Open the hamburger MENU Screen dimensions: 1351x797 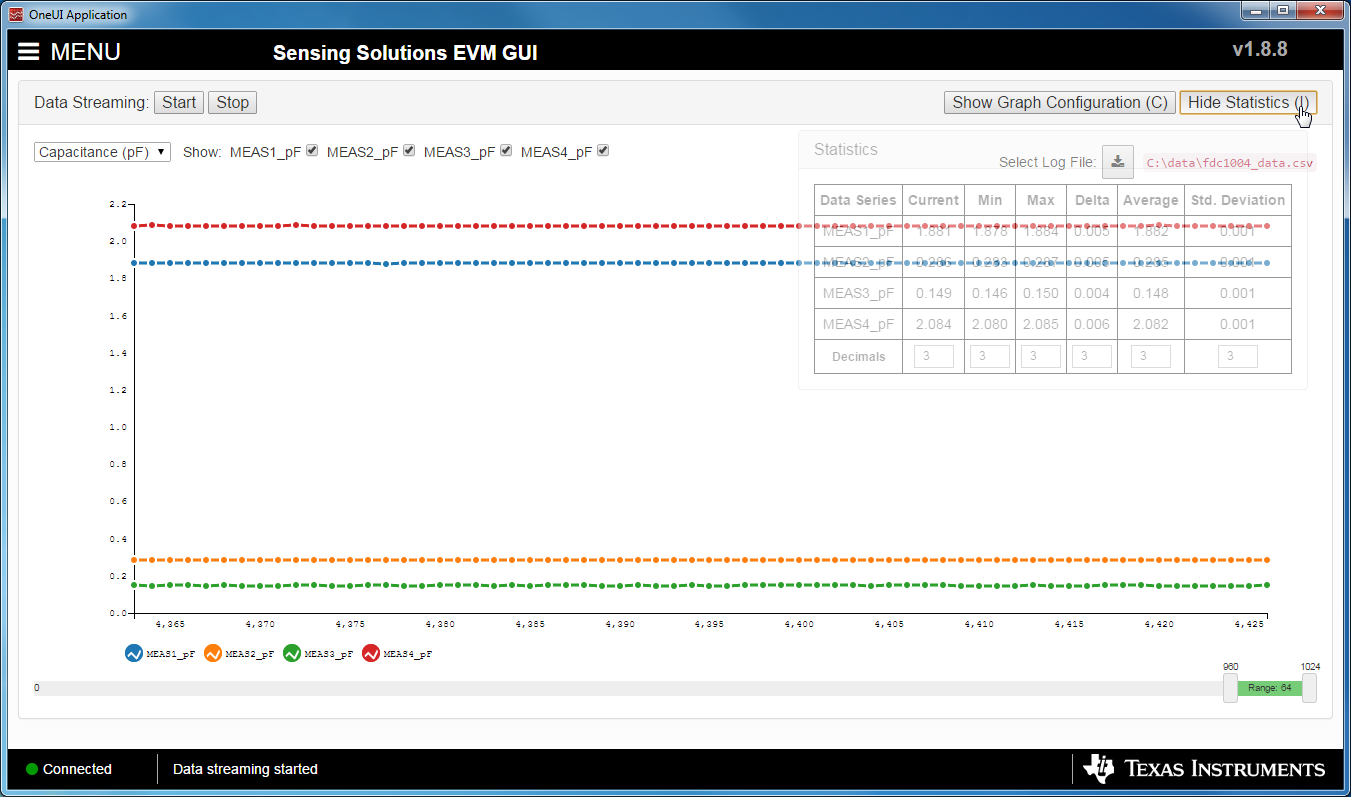[28, 52]
